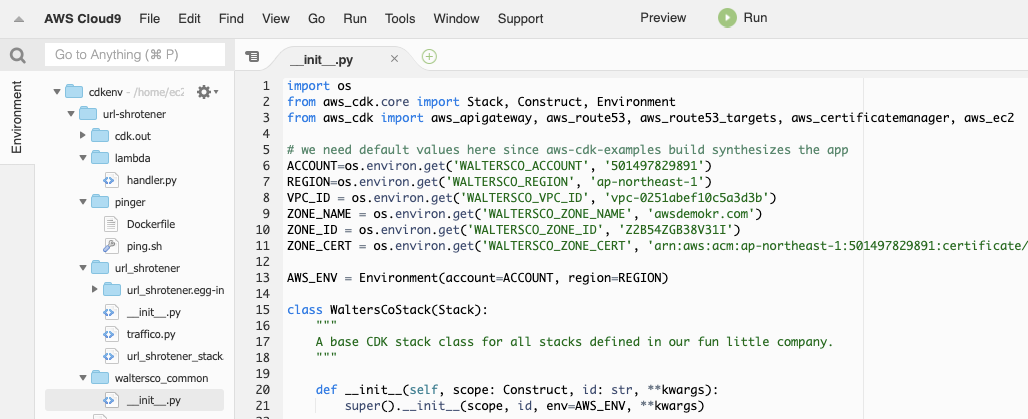Click the cdkenv root folder icon
Viewport: 1028px width, 419px height.
pyautogui.click(x=75, y=92)
